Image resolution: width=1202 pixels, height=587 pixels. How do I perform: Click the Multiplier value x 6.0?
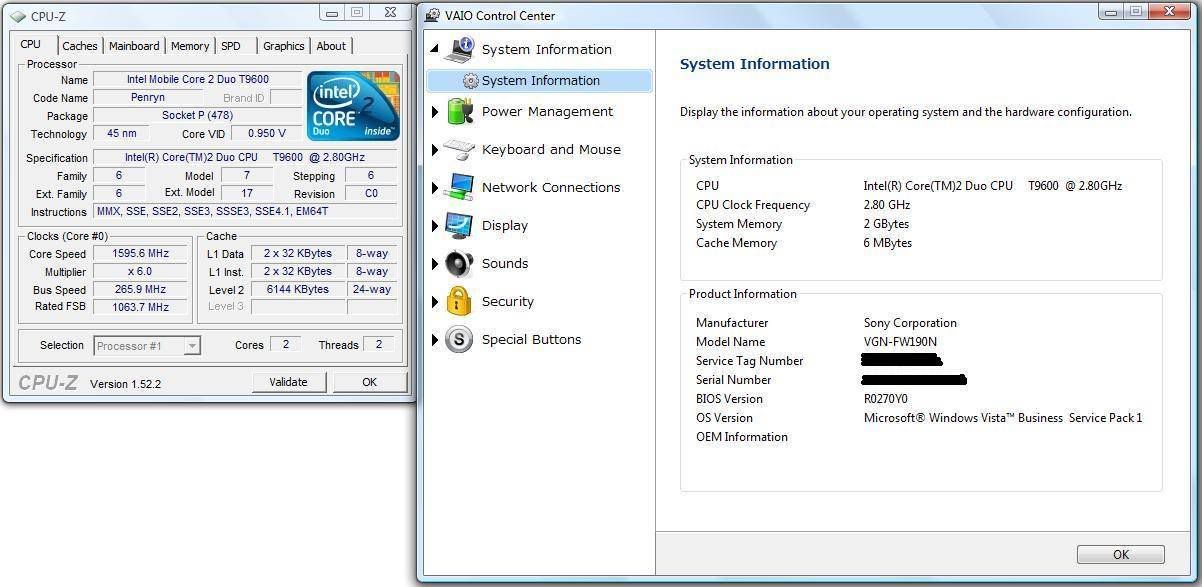pyautogui.click(x=140, y=272)
